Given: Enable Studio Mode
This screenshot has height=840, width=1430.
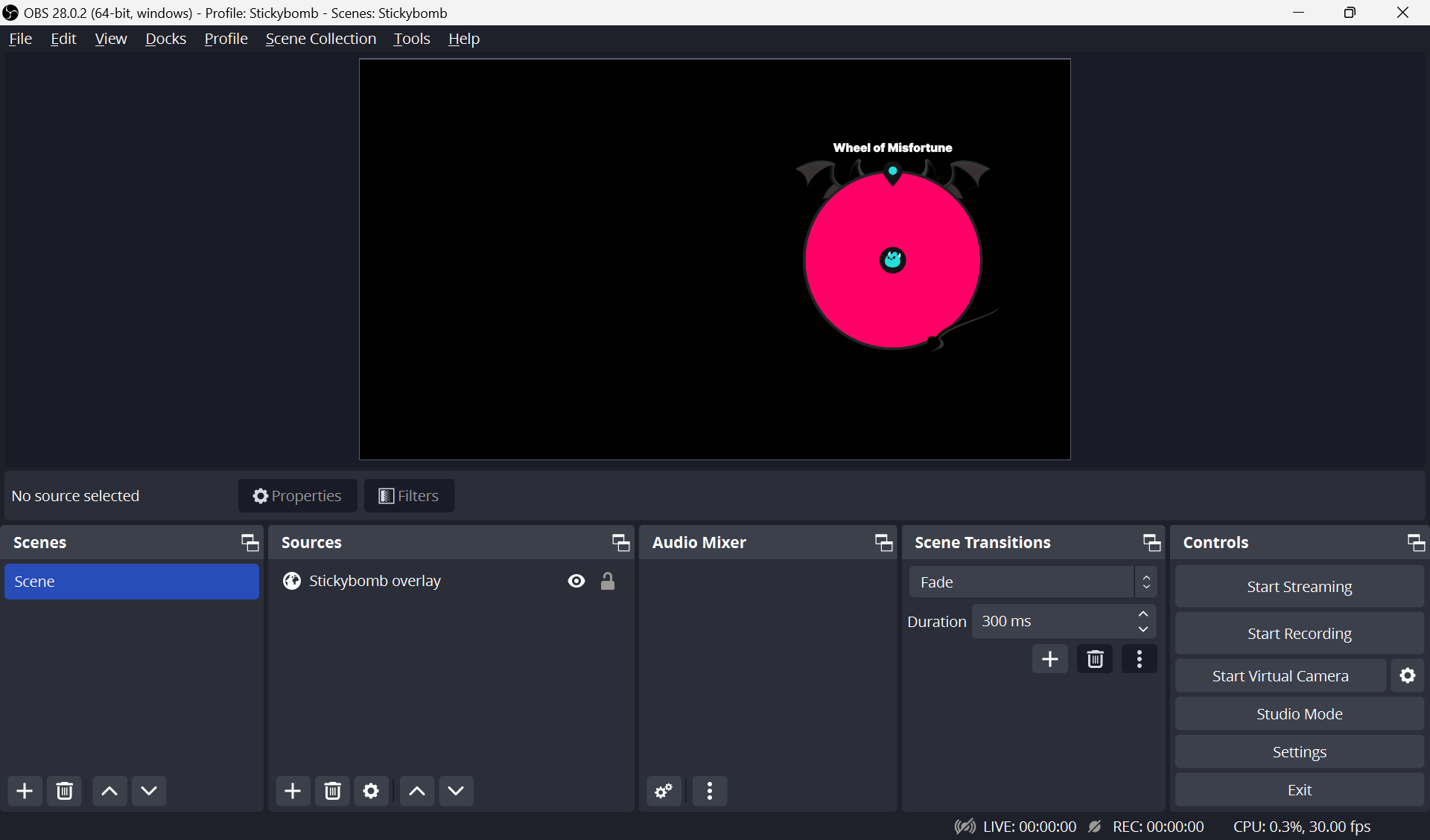Looking at the screenshot, I should [1300, 714].
